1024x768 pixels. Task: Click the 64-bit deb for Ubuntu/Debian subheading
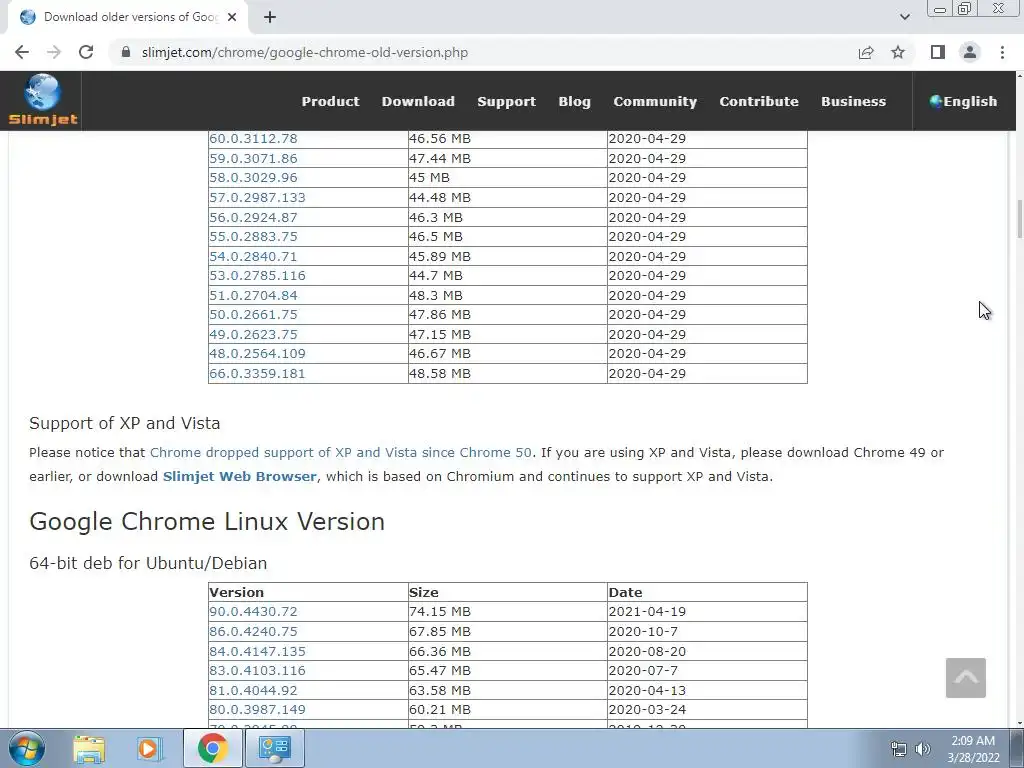point(148,563)
